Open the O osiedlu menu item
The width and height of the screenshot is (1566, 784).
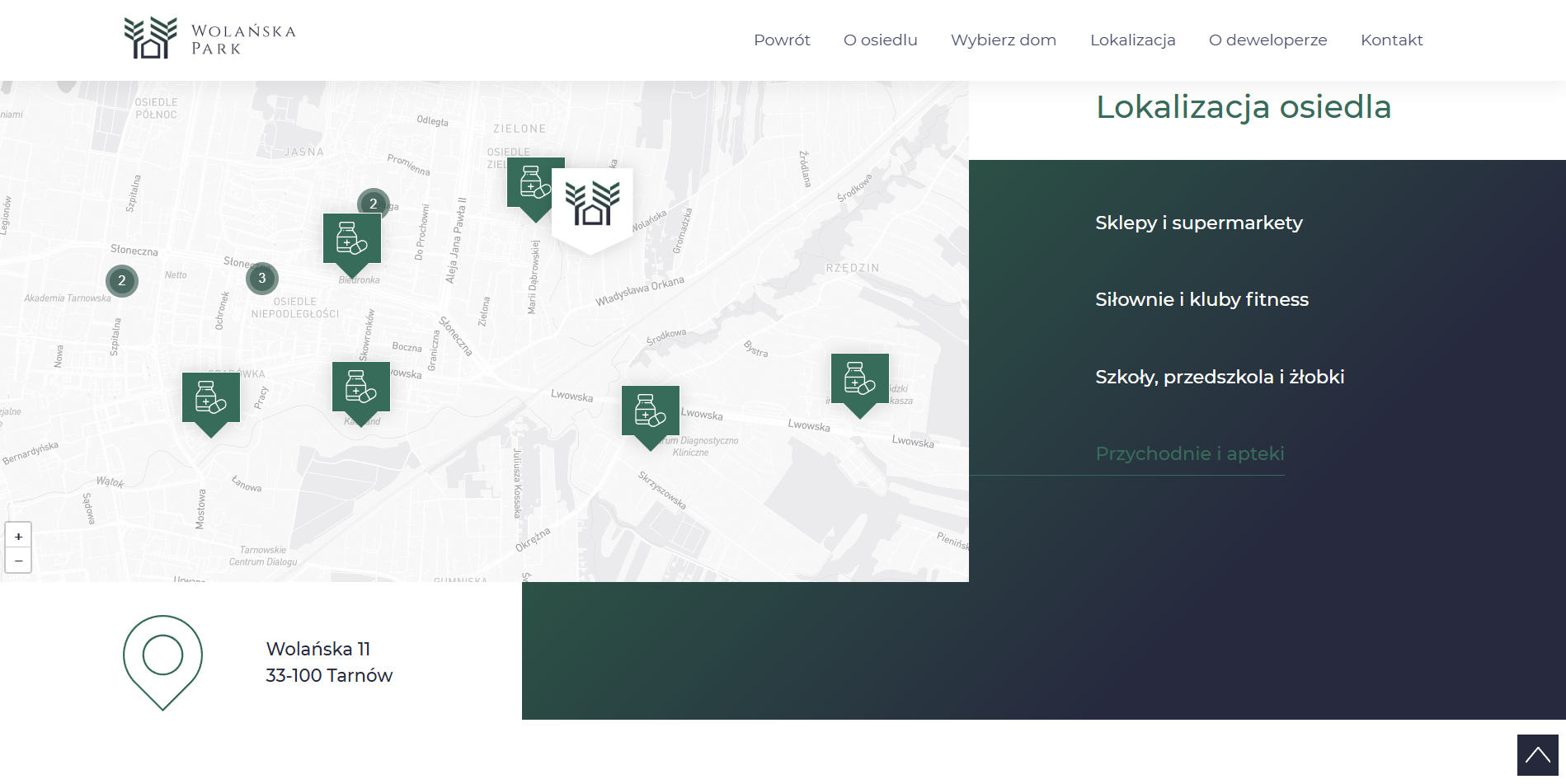(x=880, y=40)
